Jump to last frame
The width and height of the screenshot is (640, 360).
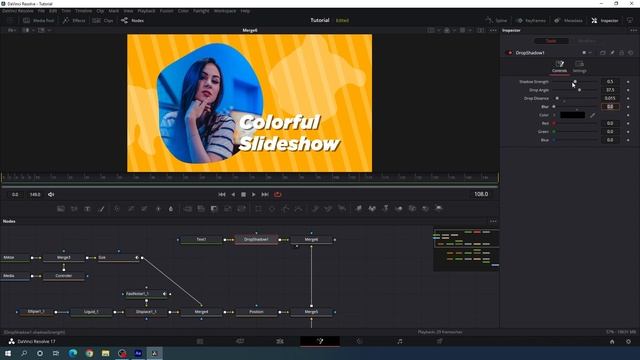pos(265,195)
